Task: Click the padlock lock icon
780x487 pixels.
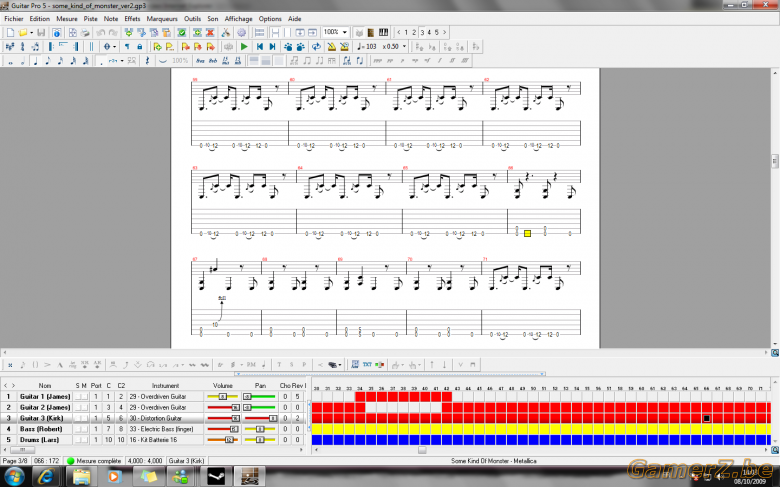Action: coord(140,47)
